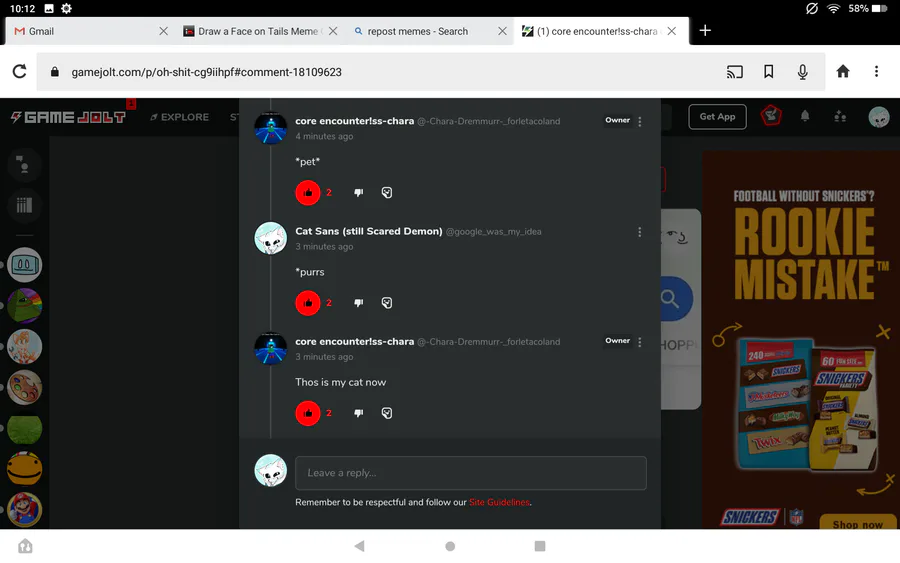Open the browser three-dot overflow menu
This screenshot has height=563, width=900.
pyautogui.click(x=876, y=71)
